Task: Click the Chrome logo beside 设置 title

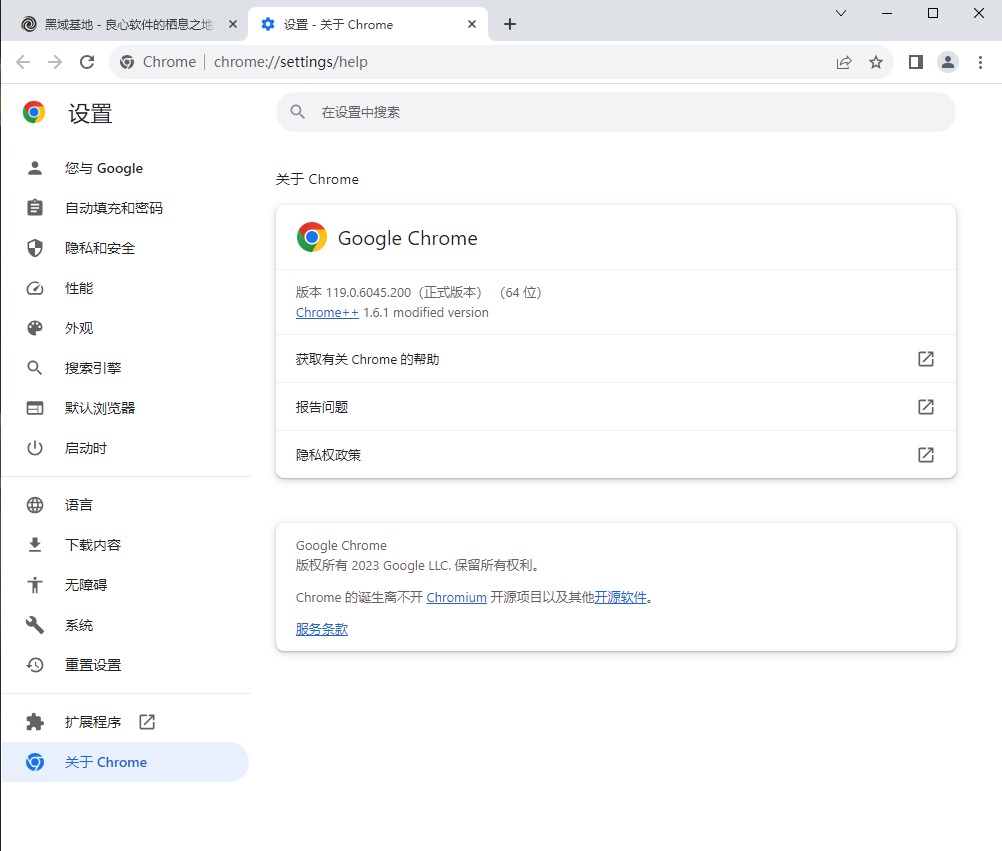Action: (34, 112)
